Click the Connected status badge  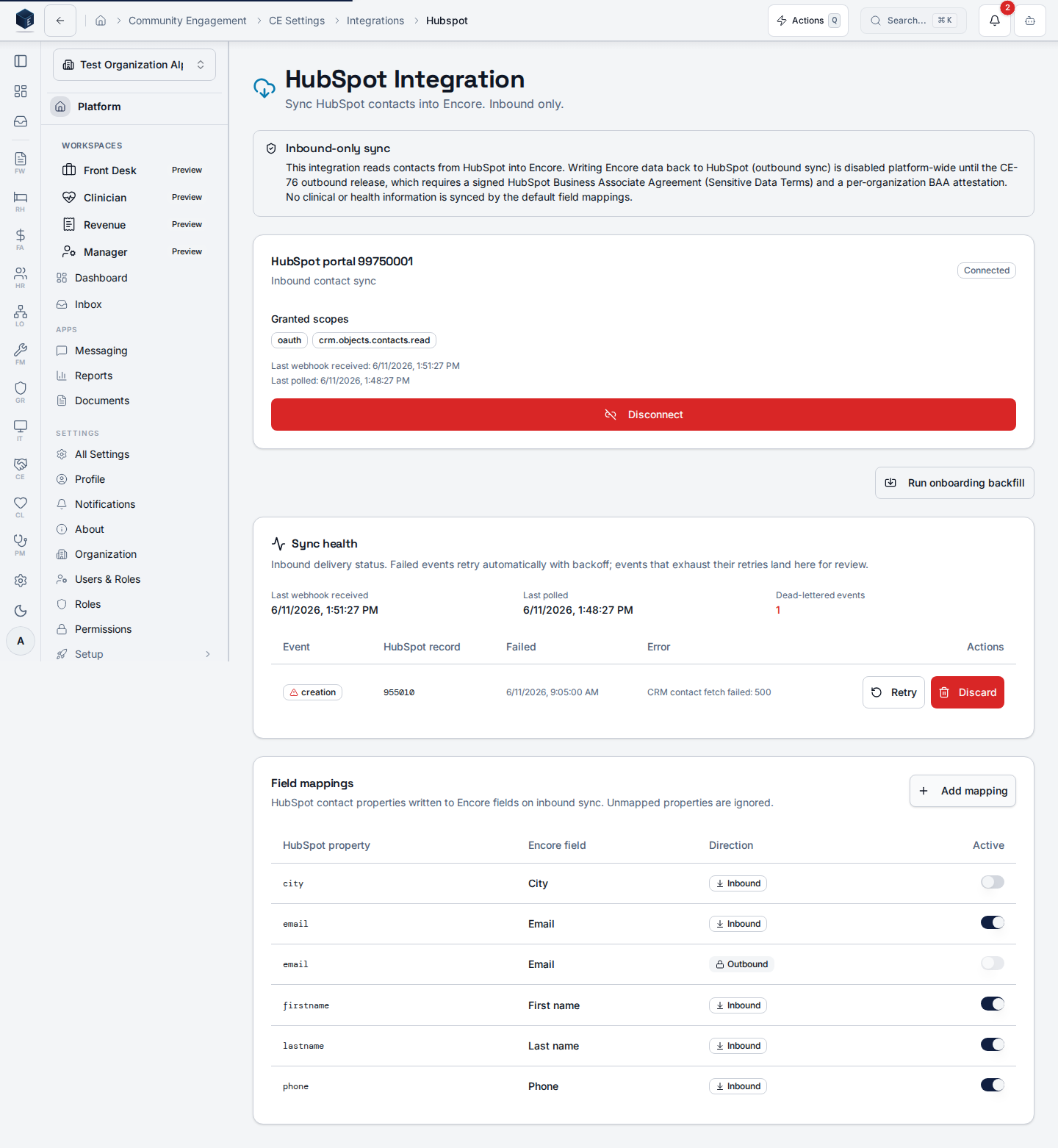coord(987,270)
